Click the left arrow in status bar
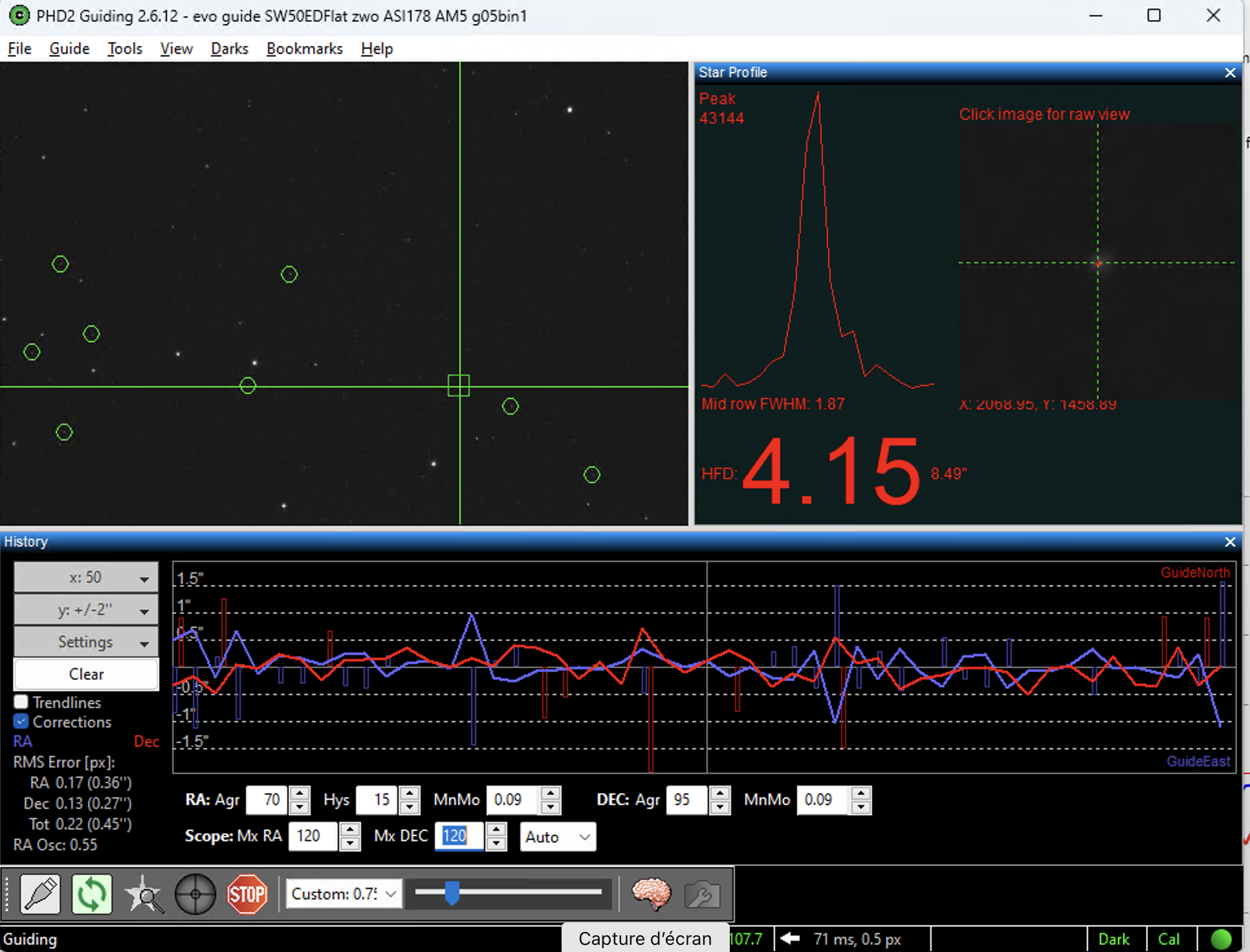1250x952 pixels. [790, 938]
